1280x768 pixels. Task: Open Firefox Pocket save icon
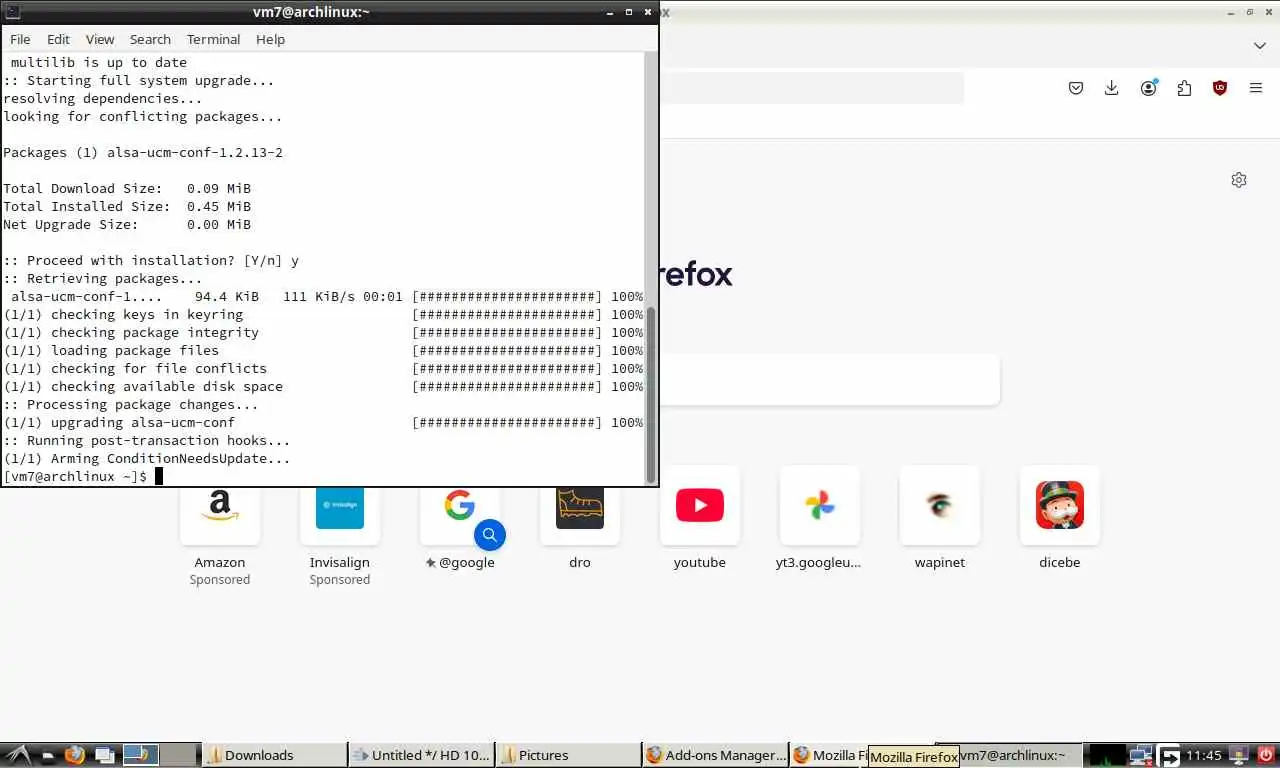(1076, 88)
